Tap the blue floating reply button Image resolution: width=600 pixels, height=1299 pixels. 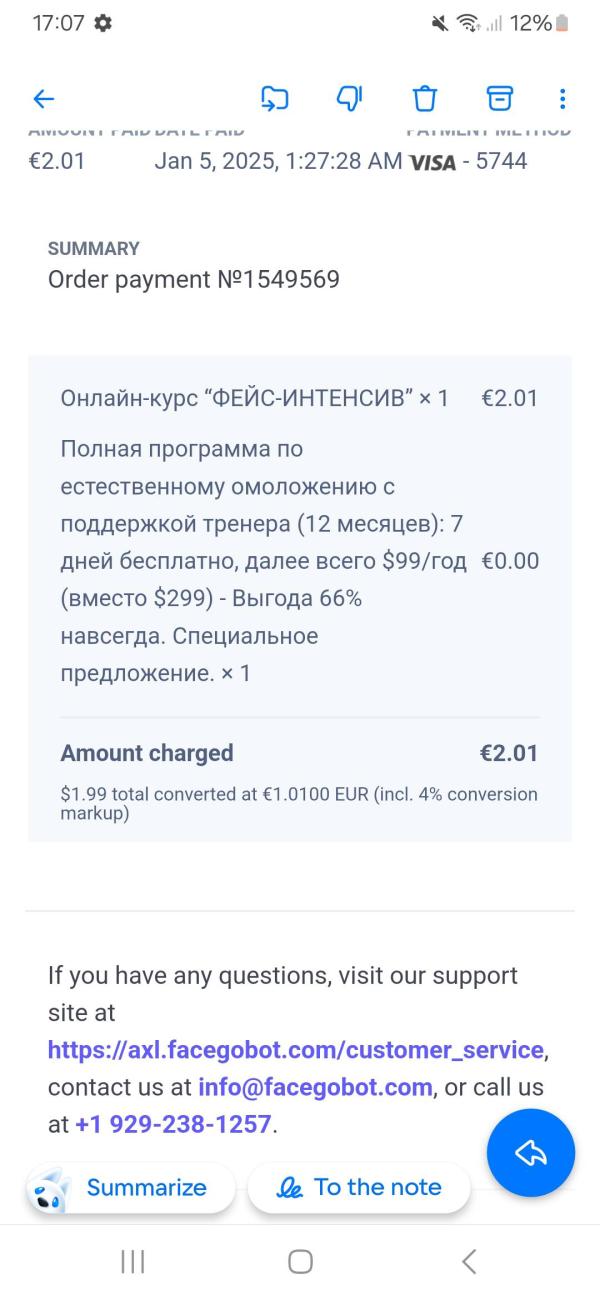coord(531,1153)
